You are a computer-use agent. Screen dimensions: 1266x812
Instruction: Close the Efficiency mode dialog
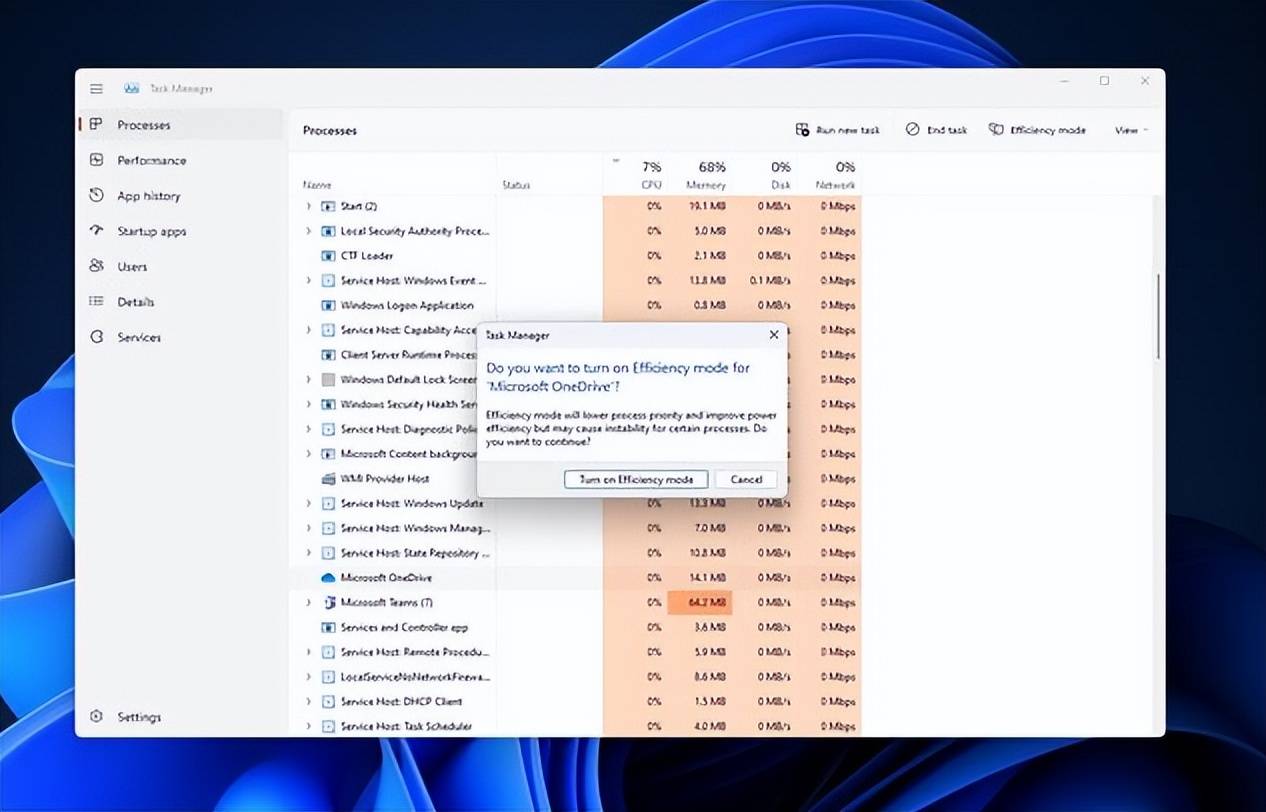(773, 335)
